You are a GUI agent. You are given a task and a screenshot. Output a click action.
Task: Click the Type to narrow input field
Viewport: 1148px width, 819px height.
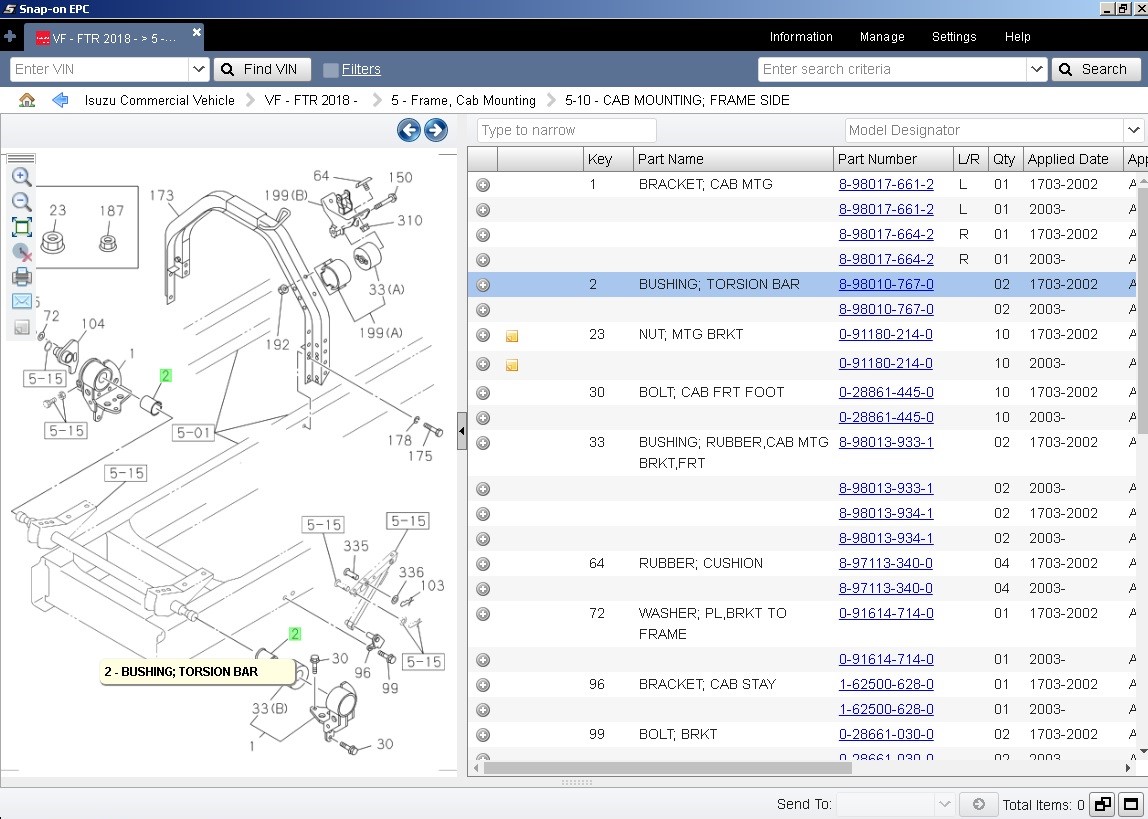coord(566,130)
